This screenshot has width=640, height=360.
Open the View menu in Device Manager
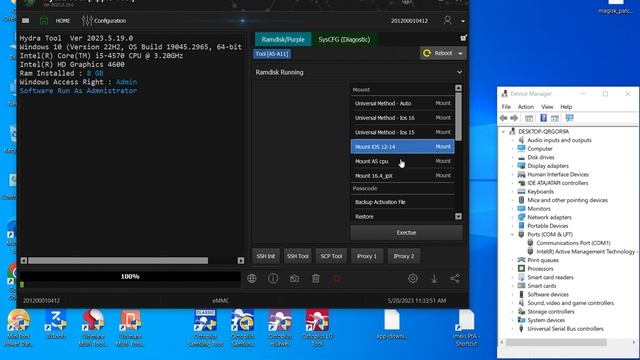[x=547, y=107]
